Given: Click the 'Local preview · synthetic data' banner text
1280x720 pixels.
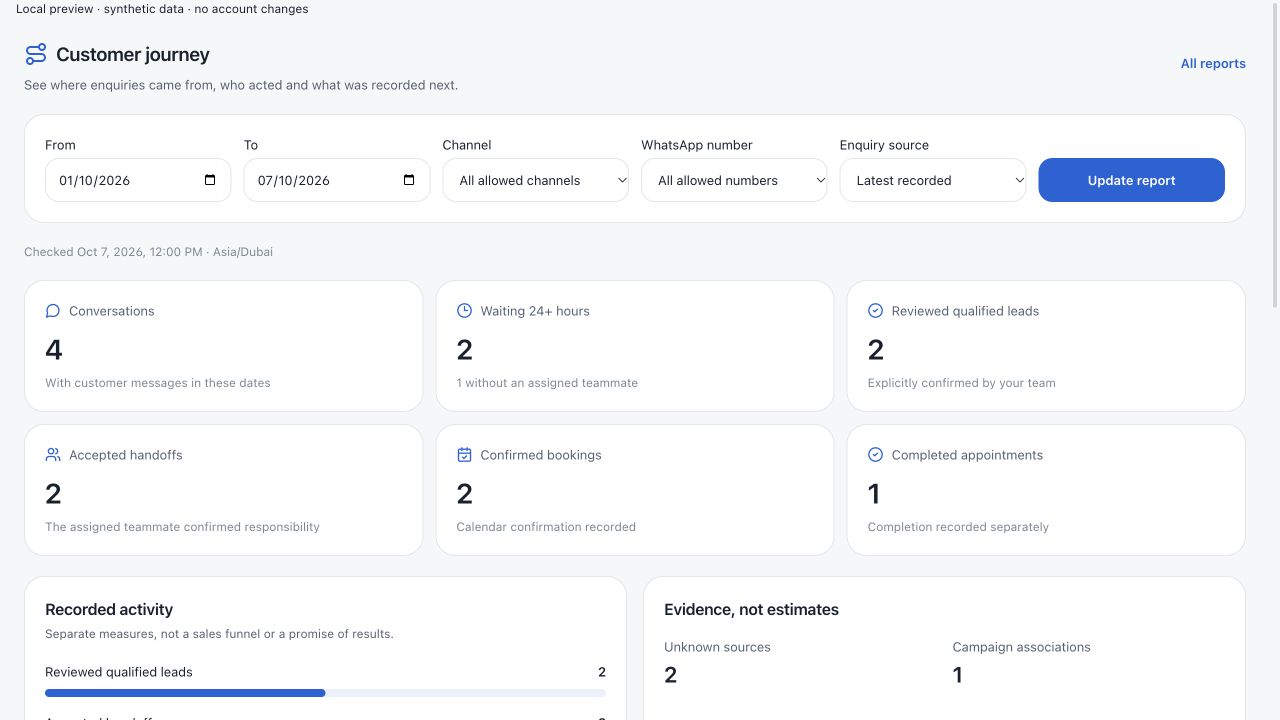Looking at the screenshot, I should [x=162, y=9].
